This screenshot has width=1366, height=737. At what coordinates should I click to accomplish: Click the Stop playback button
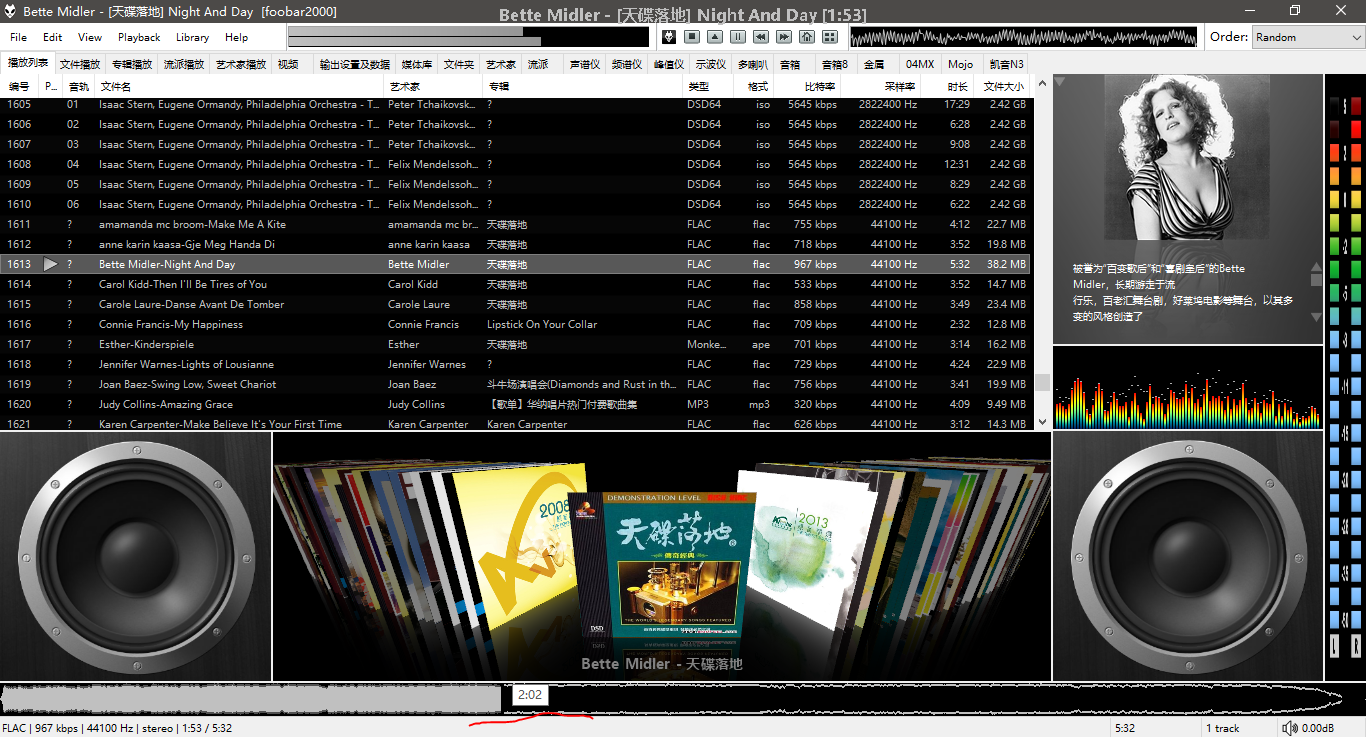[692, 37]
